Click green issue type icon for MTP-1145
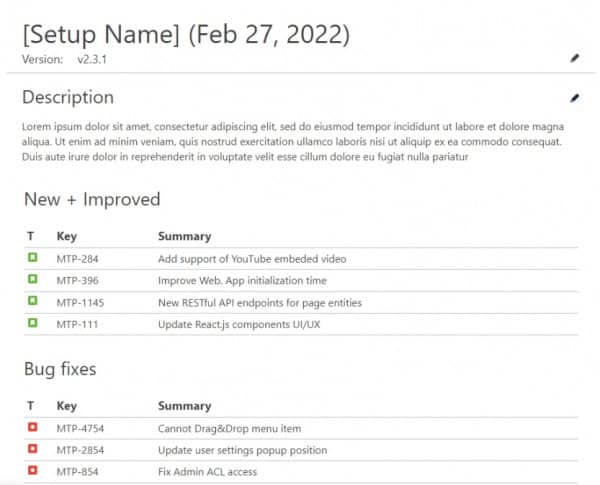This screenshot has height=485, width=600. pos(32,302)
